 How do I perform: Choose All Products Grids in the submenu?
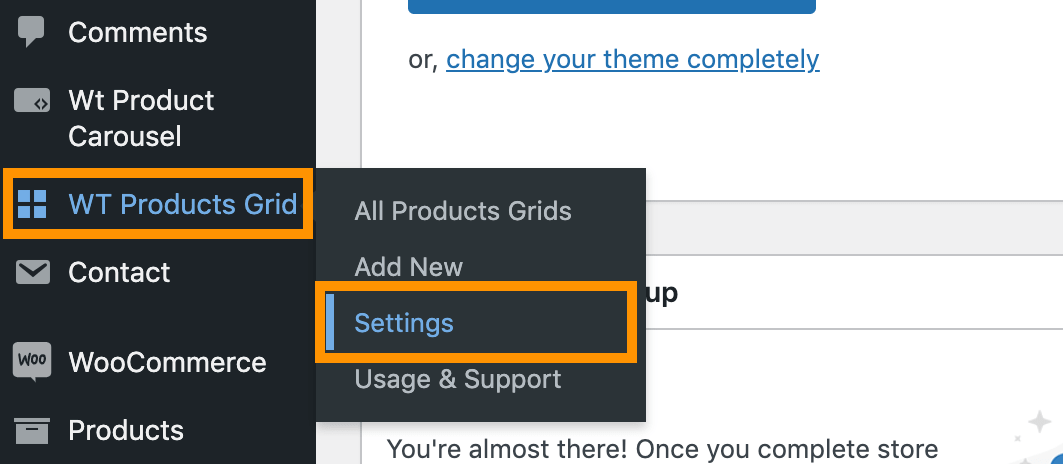tap(463, 211)
